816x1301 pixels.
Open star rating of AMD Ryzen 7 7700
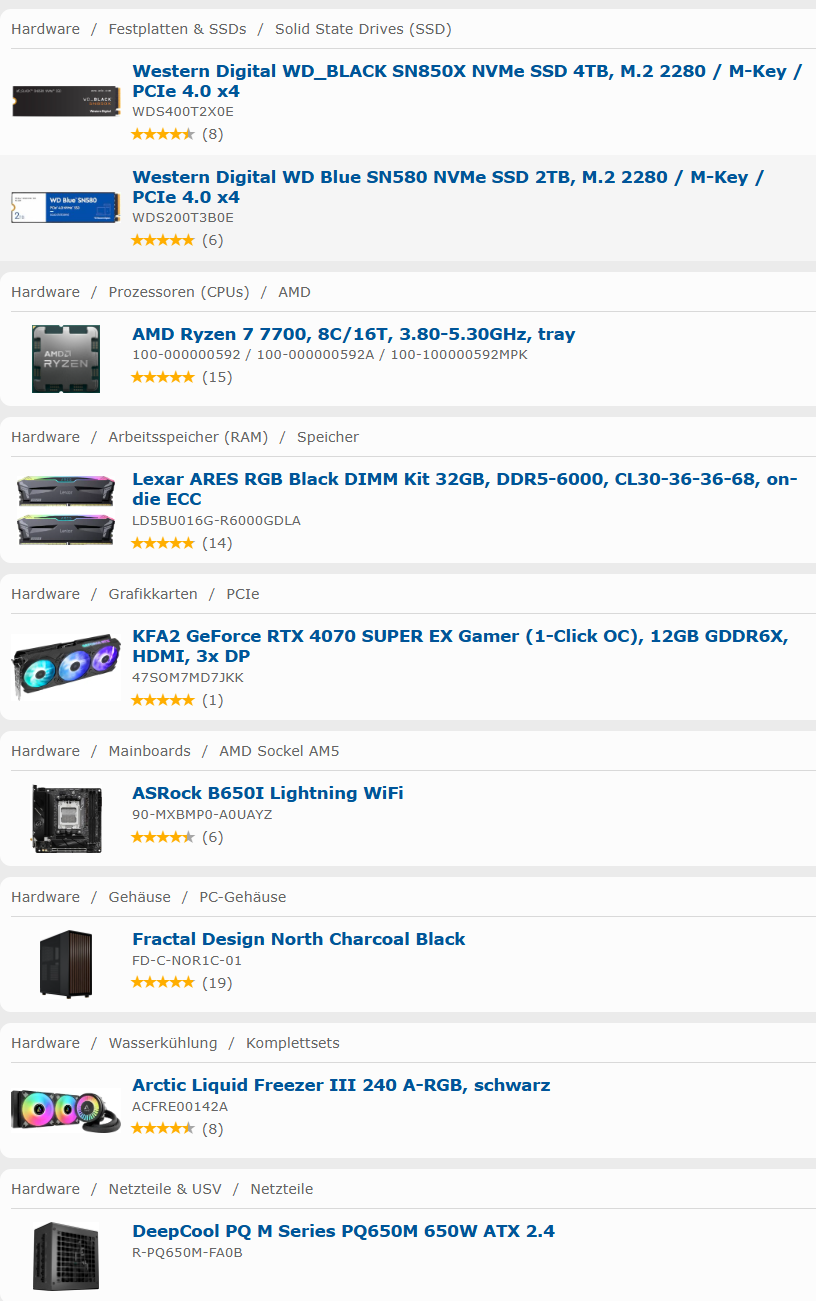coord(163,377)
